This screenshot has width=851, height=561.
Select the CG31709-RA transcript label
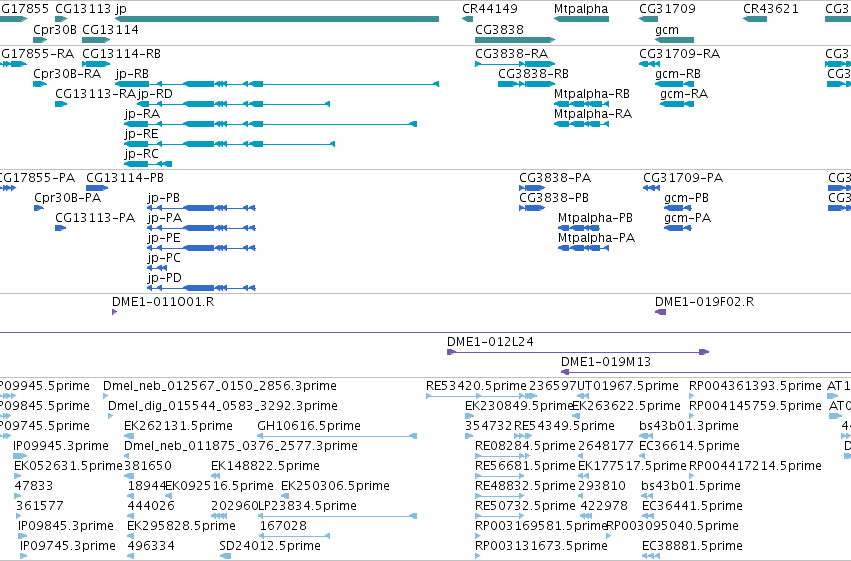pos(679,54)
